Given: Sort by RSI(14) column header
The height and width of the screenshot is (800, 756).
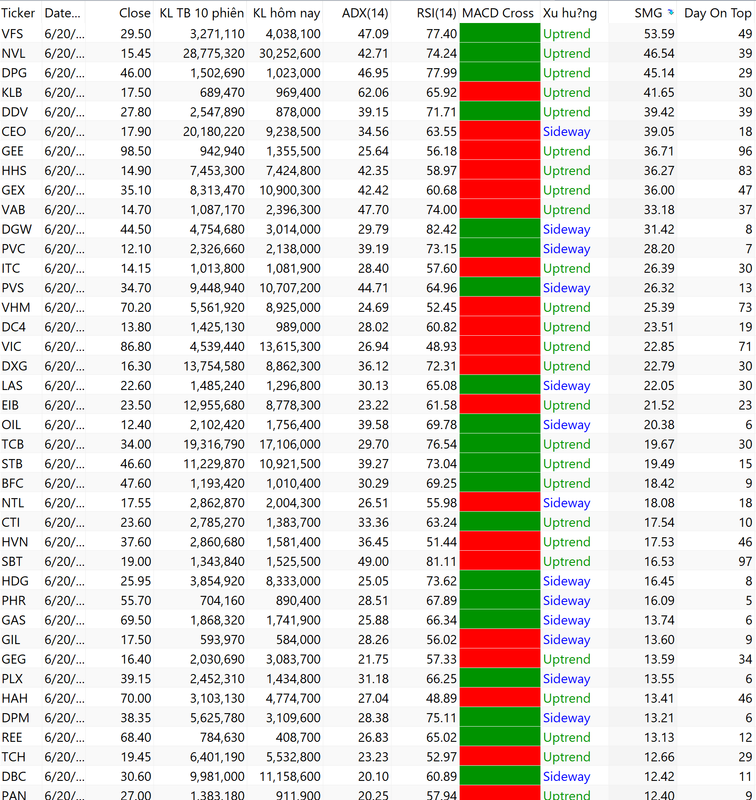Looking at the screenshot, I should click(x=436, y=13).
